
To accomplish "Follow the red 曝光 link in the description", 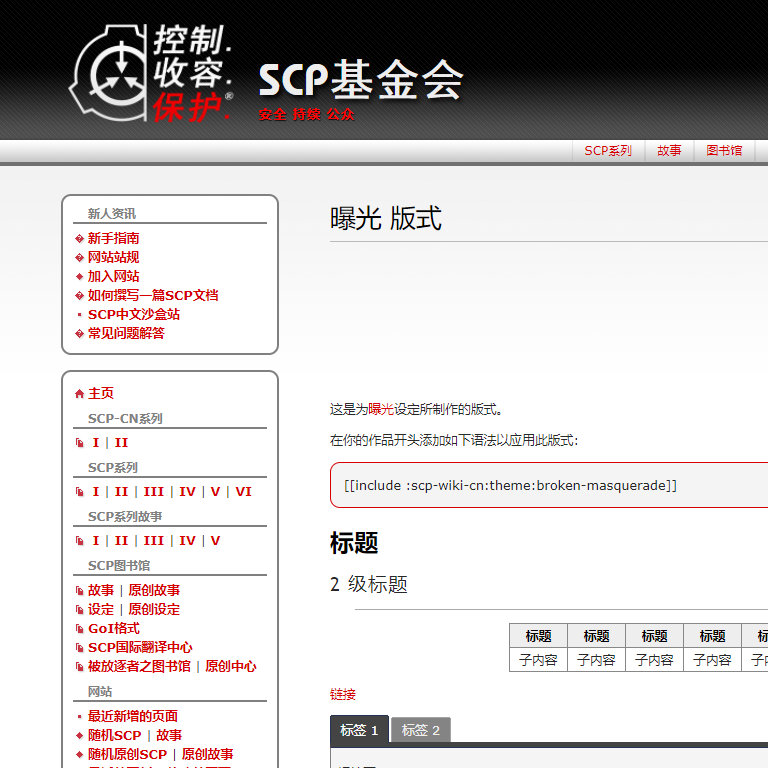I will click(381, 409).
